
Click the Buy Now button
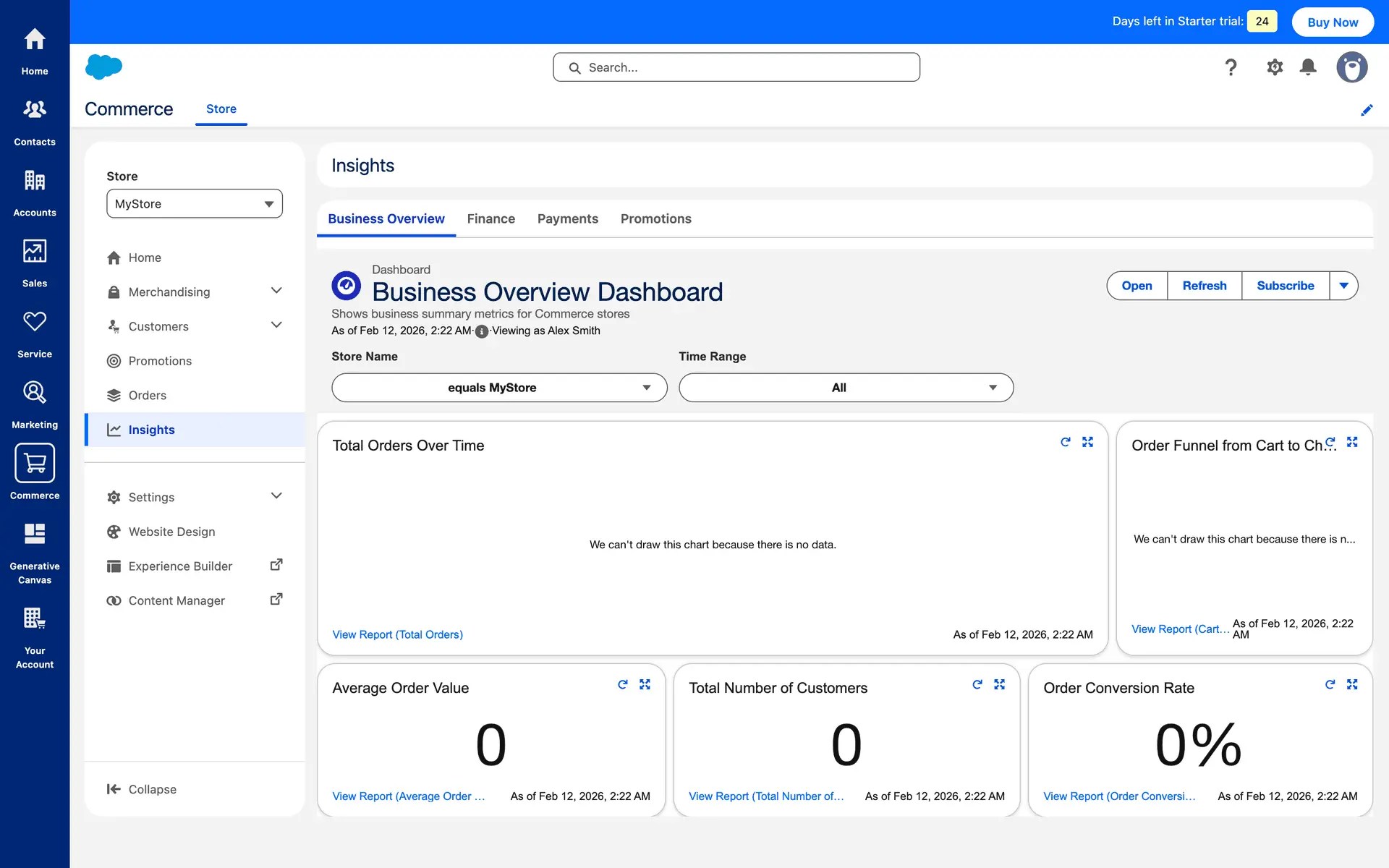pos(1332,22)
